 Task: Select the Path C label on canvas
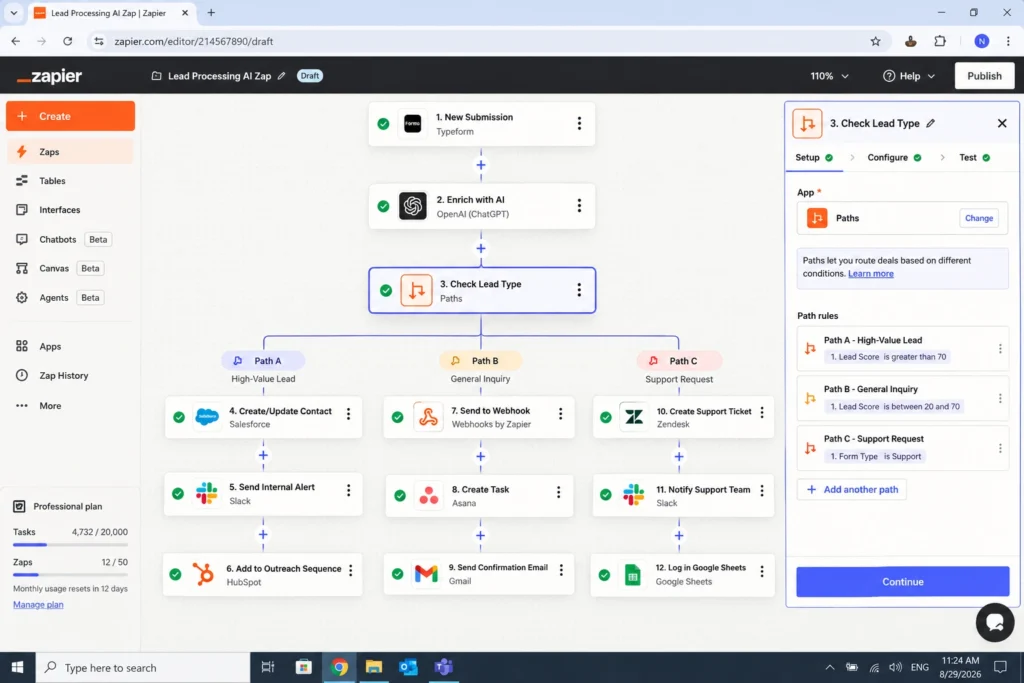pyautogui.click(x=679, y=360)
